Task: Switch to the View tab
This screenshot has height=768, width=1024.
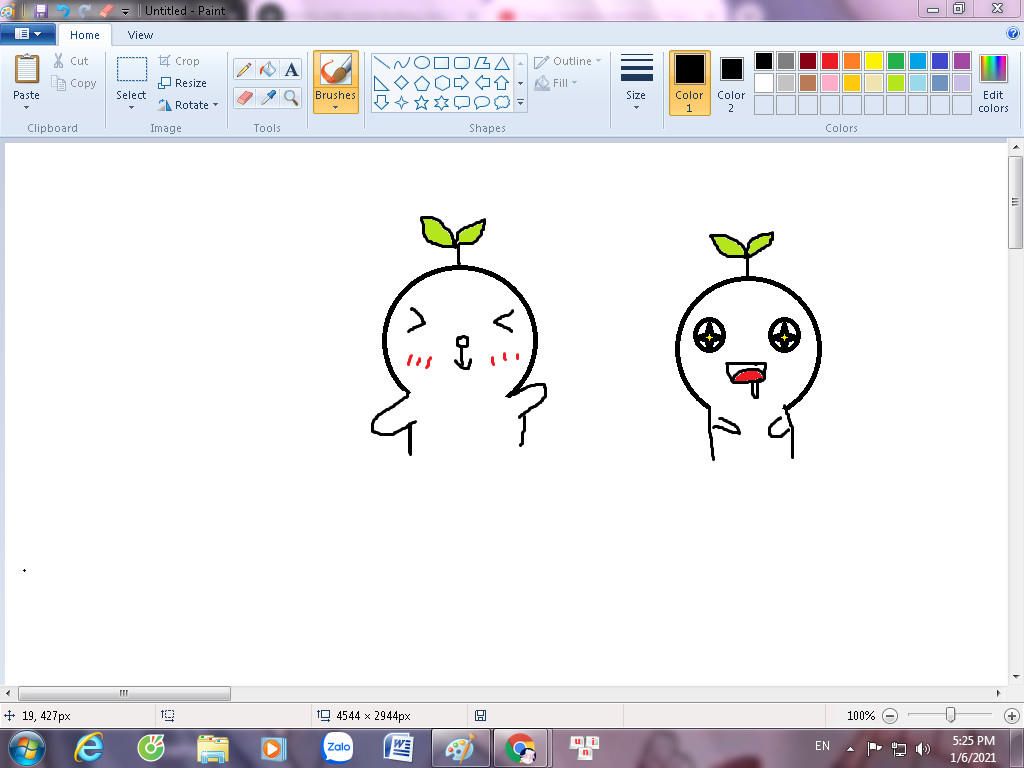Action: (x=140, y=35)
